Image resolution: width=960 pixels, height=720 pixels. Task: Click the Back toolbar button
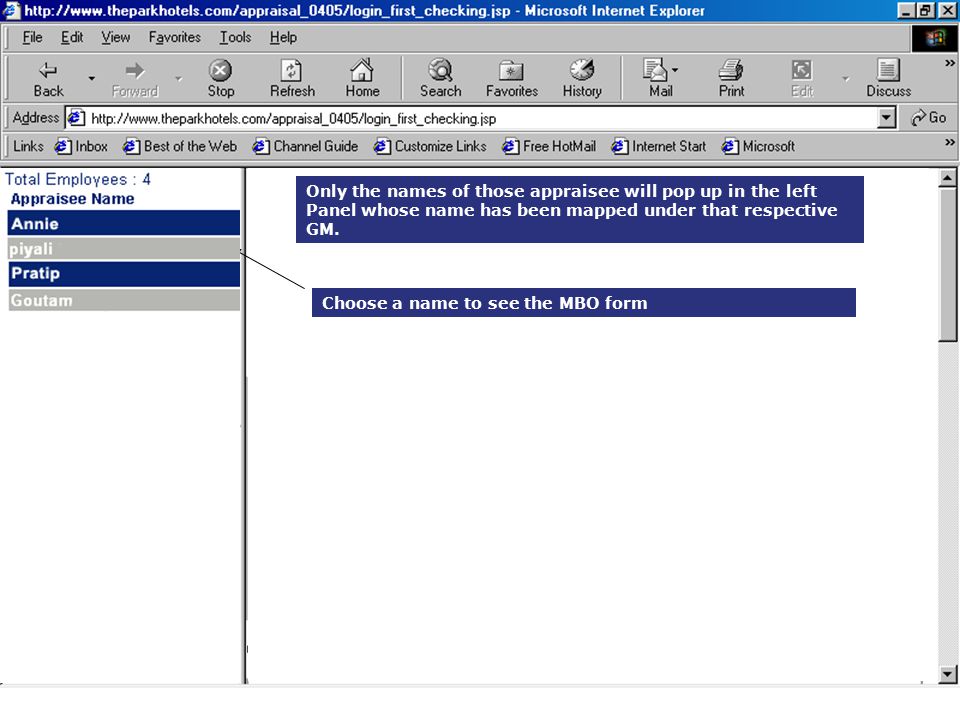click(48, 79)
